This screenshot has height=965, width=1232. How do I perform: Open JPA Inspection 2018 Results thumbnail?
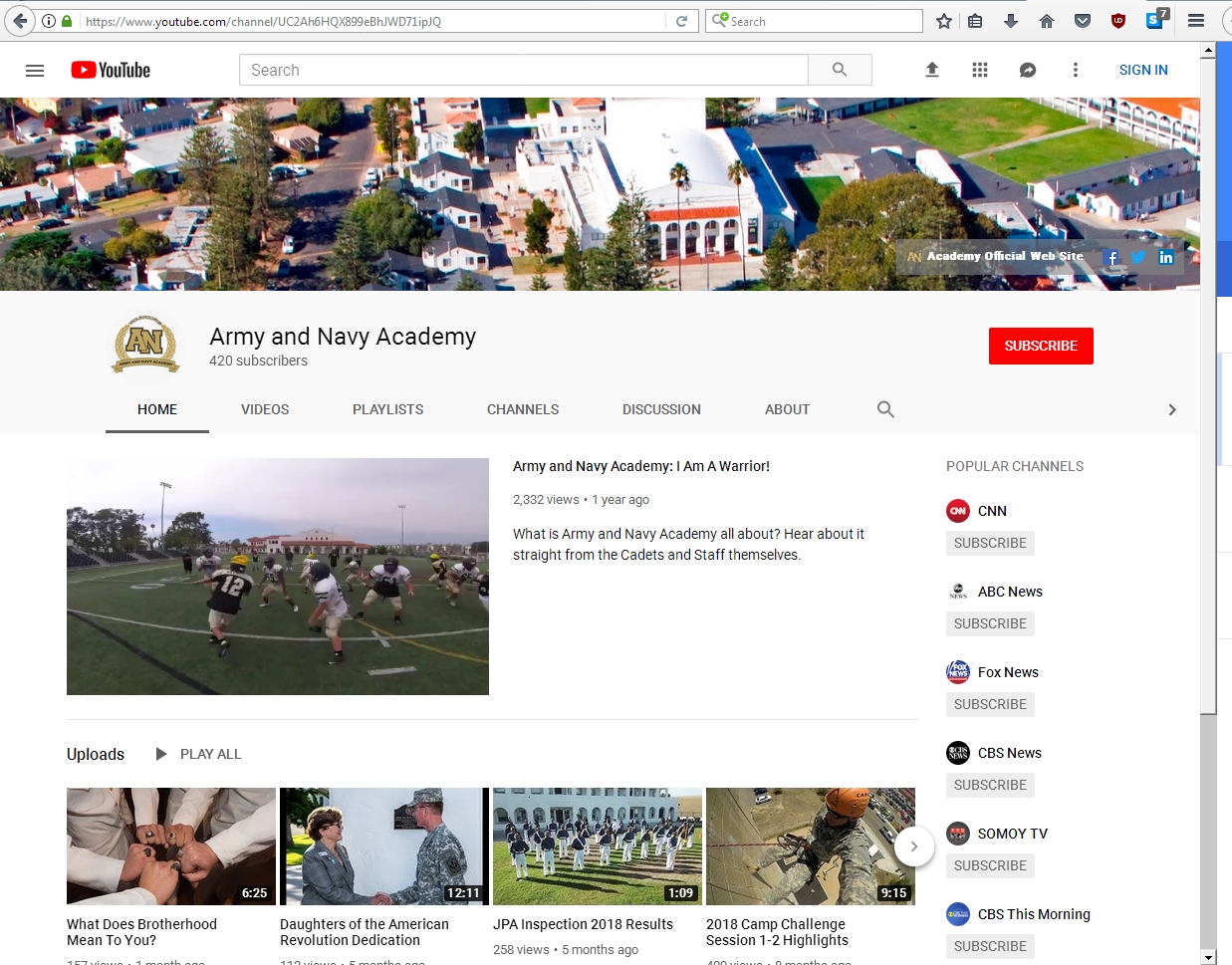pos(598,846)
